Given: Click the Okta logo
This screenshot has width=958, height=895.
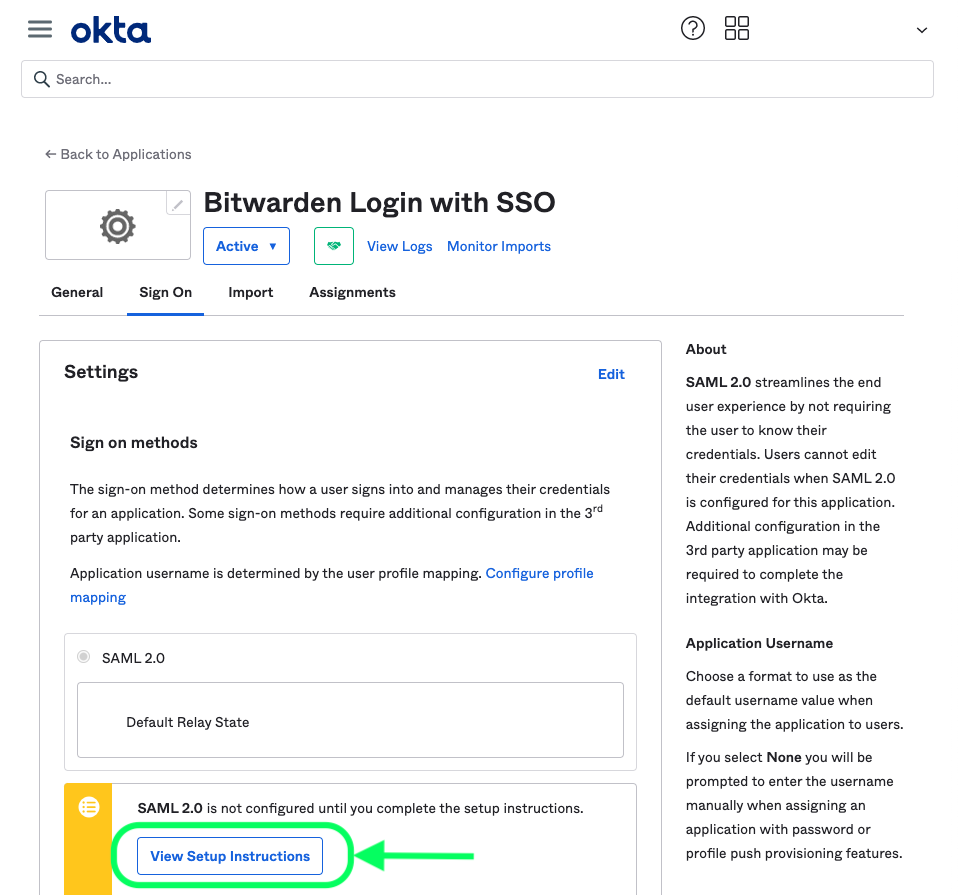Looking at the screenshot, I should point(111,31).
